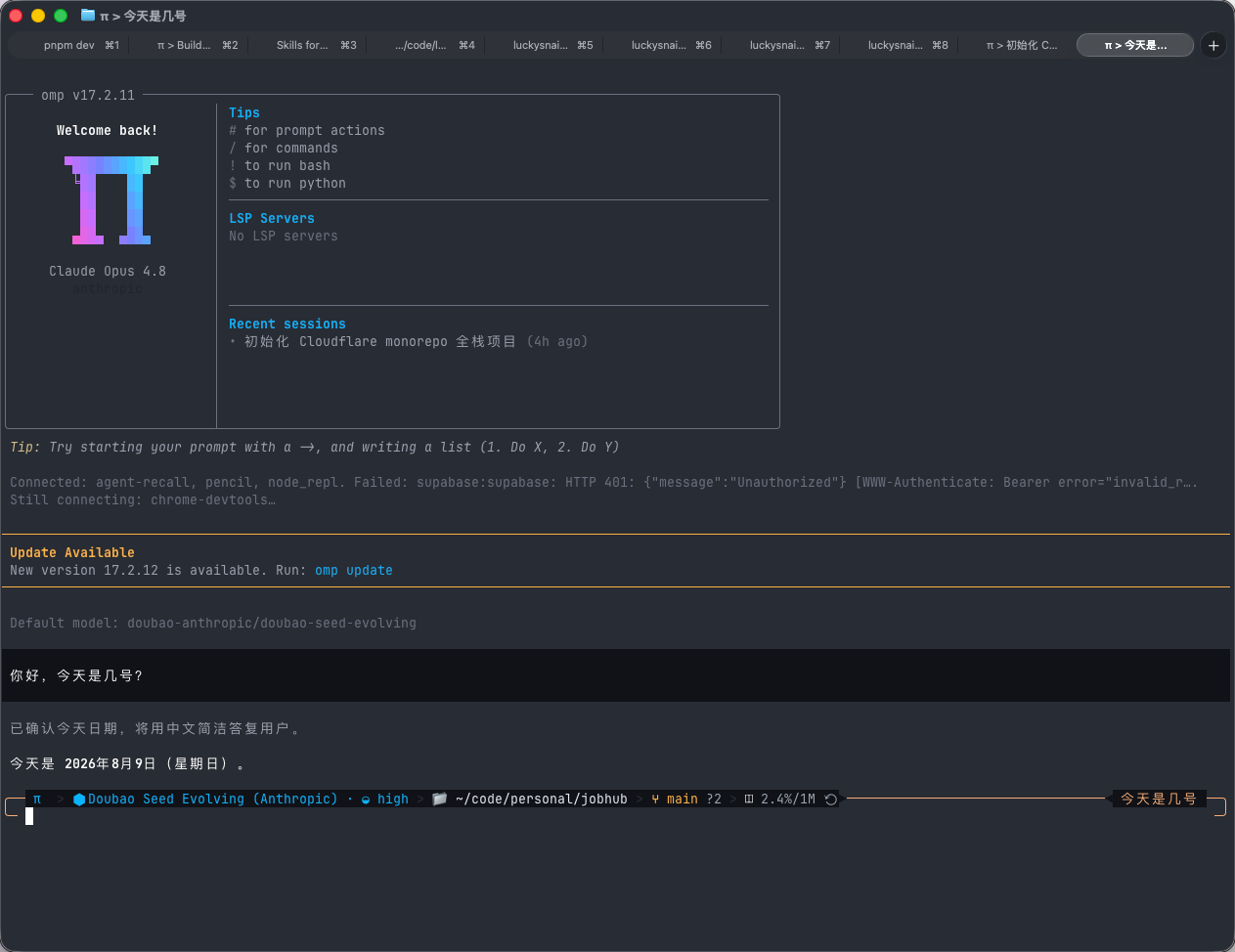Screen dimensions: 1235x952
Task: Click the '! to run bash' tip
Action: tap(280, 166)
